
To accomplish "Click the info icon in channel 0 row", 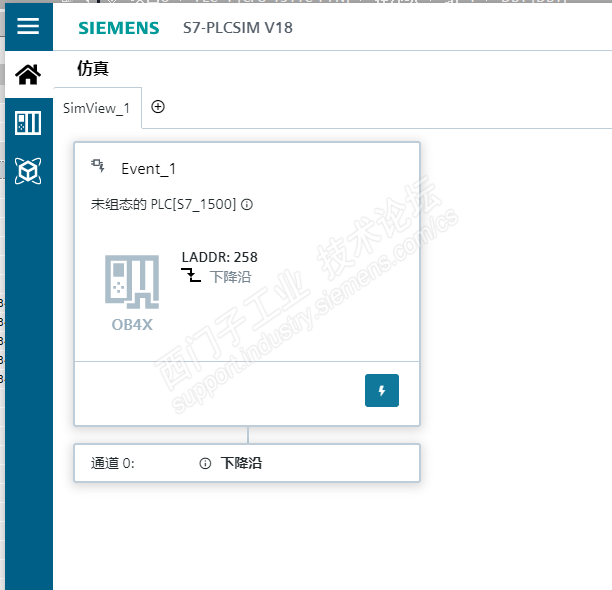I will coord(205,463).
